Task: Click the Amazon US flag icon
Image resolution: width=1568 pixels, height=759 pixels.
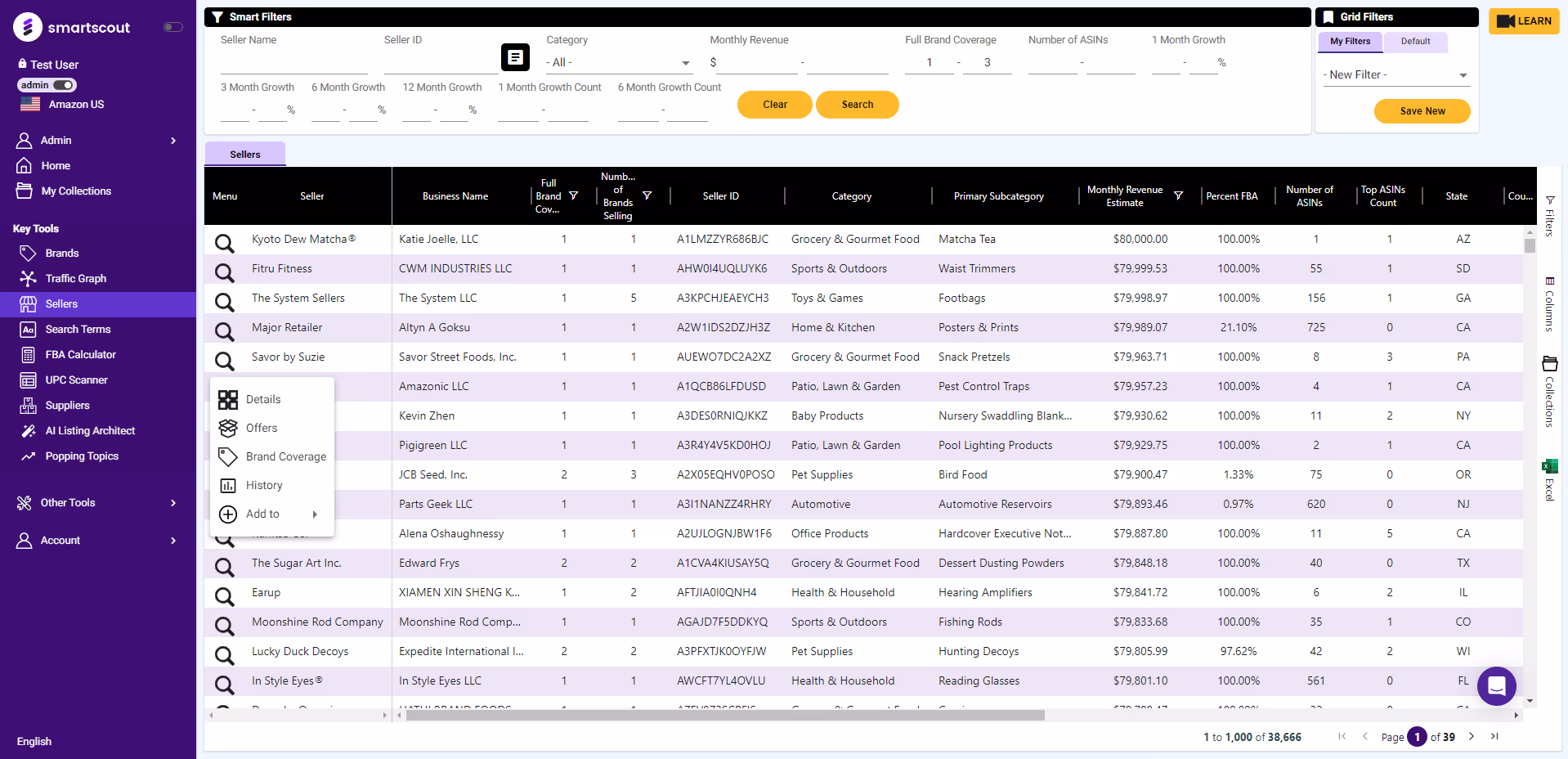Action: coord(30,104)
